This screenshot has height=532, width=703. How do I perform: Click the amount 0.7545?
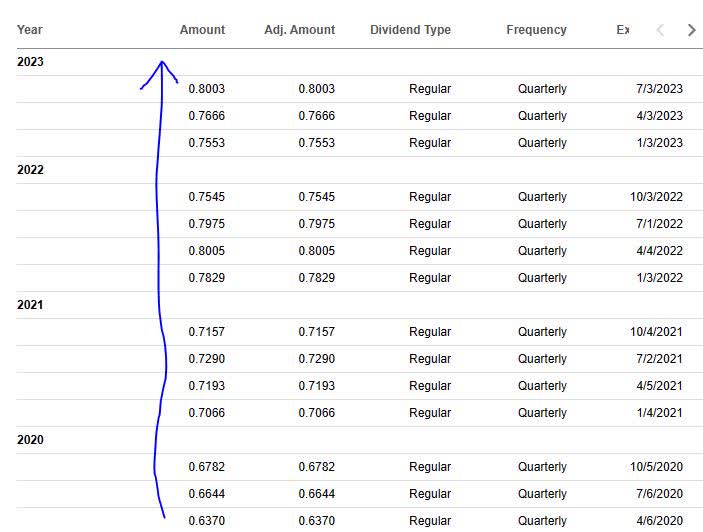click(x=207, y=197)
